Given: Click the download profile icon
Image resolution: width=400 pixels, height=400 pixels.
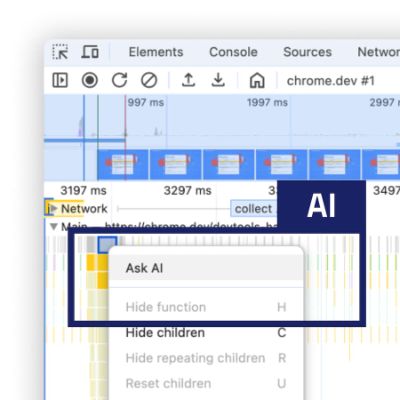Looking at the screenshot, I should (218, 80).
